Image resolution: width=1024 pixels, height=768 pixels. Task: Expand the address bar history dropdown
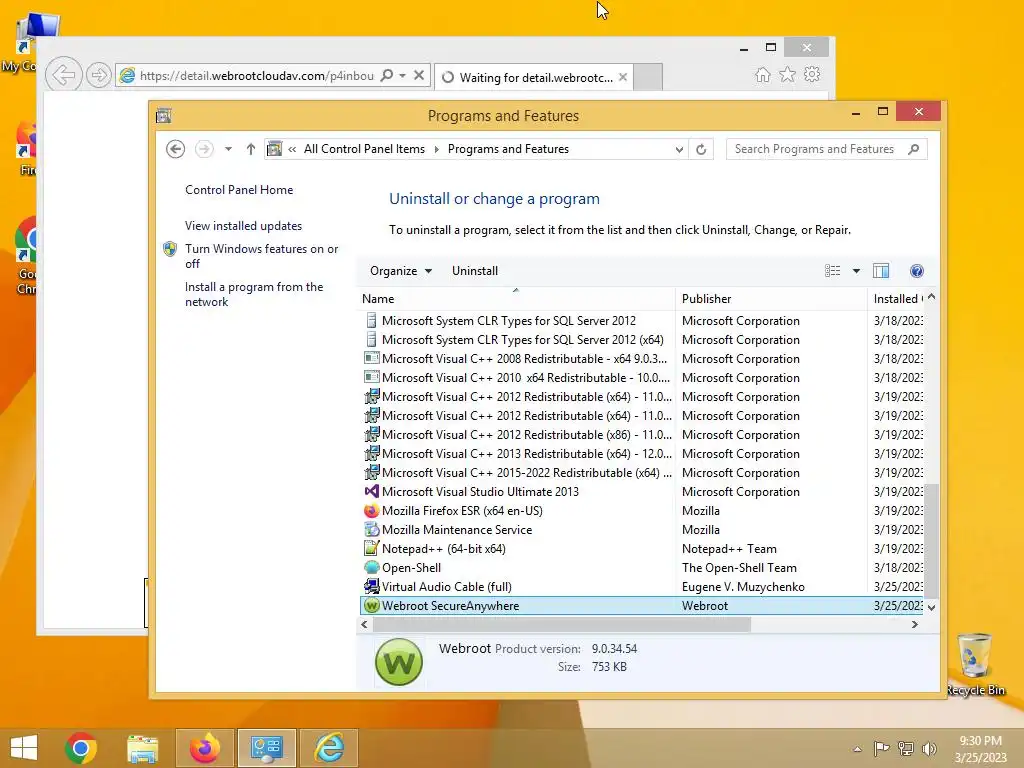(x=679, y=149)
